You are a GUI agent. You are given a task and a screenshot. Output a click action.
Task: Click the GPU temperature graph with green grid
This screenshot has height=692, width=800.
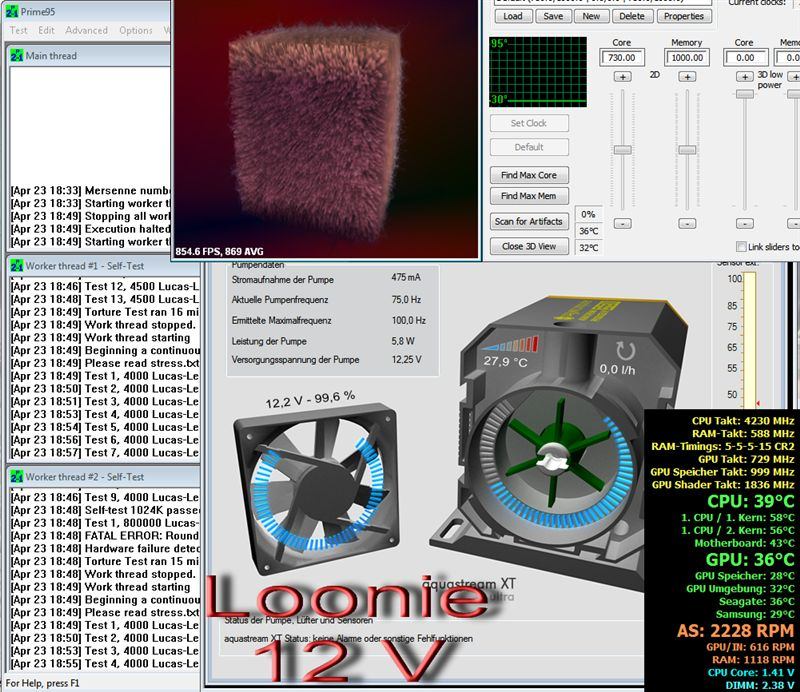pos(538,71)
